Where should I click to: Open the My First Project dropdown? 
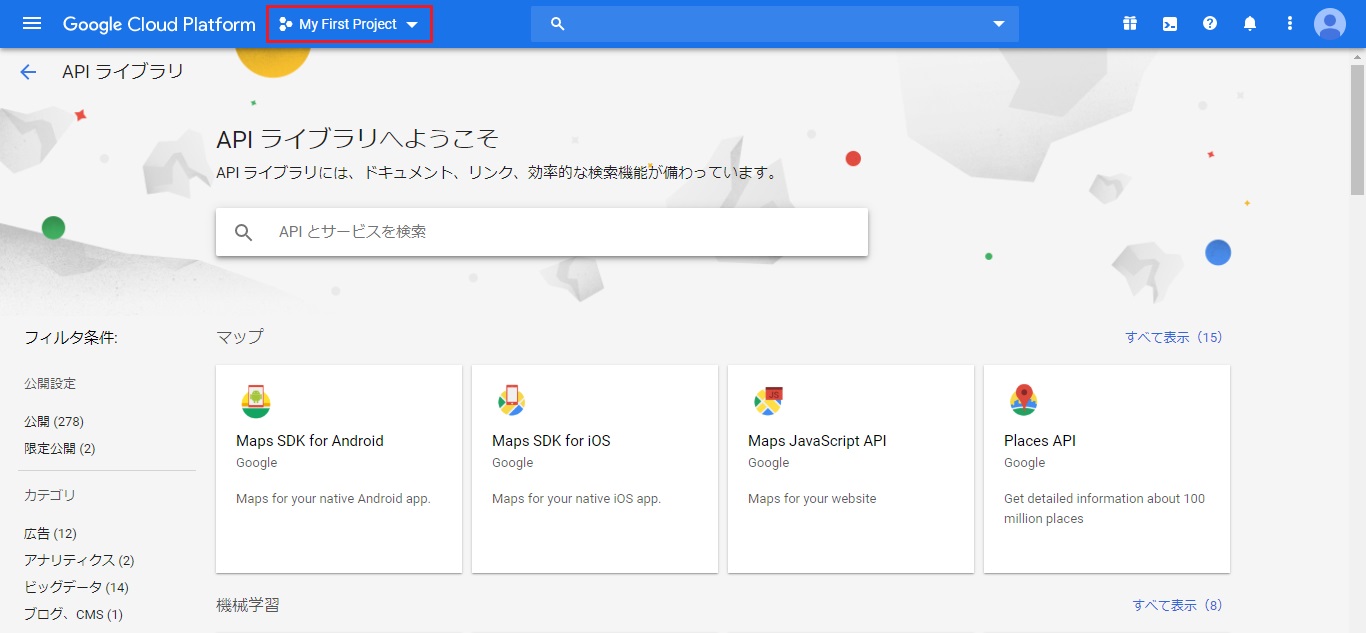[x=349, y=23]
